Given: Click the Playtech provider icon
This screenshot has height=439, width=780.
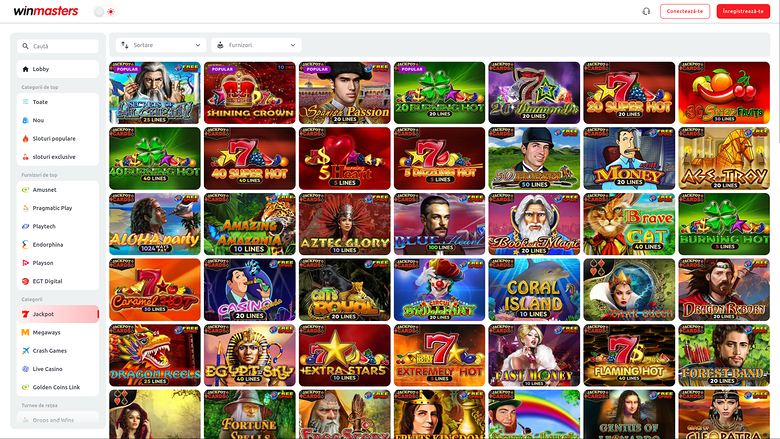Looking at the screenshot, I should click(25, 226).
